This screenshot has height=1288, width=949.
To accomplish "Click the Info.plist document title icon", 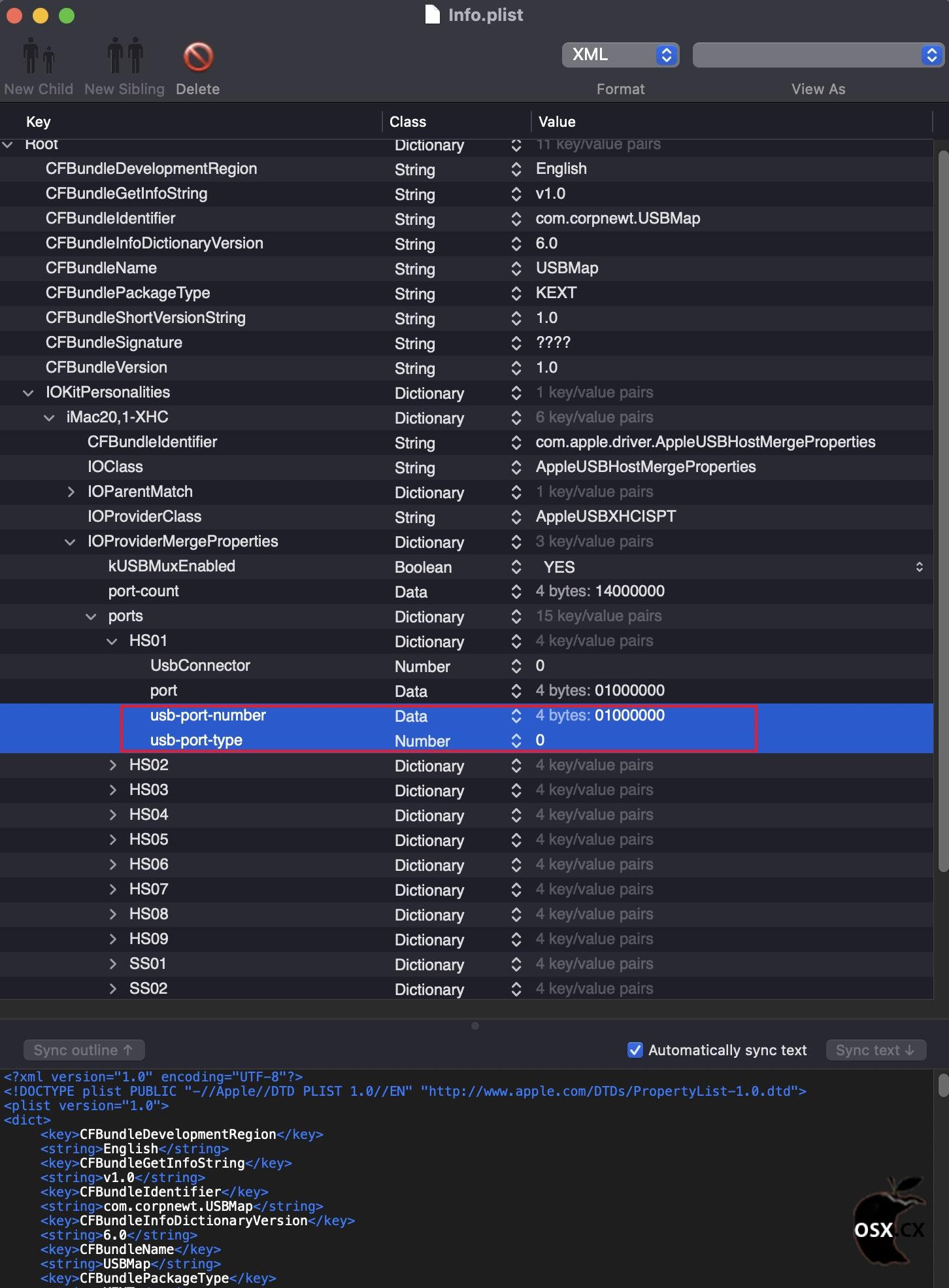I will 432,14.
